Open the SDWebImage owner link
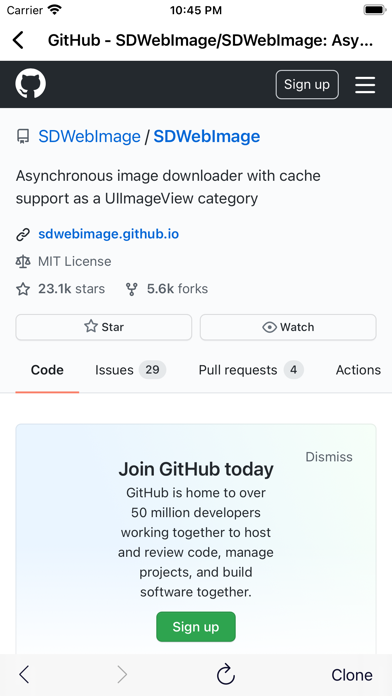 click(89, 136)
